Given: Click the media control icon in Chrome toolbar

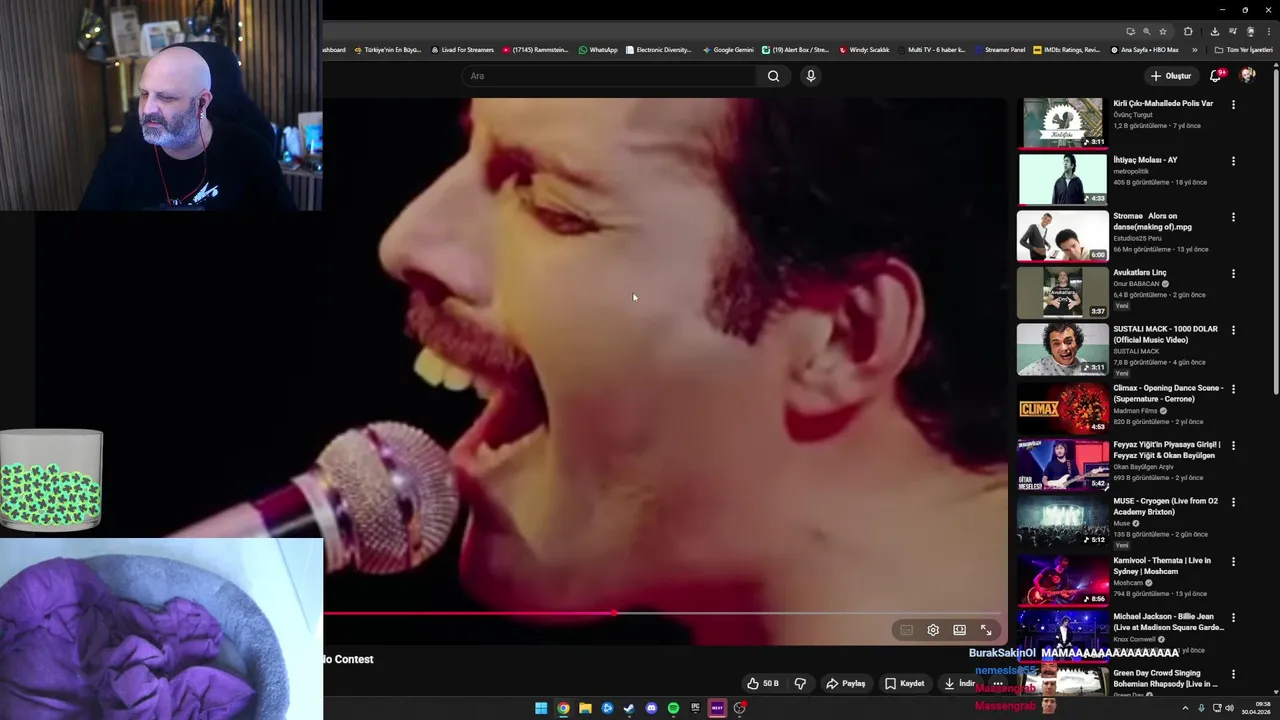Looking at the screenshot, I should click(1232, 31).
